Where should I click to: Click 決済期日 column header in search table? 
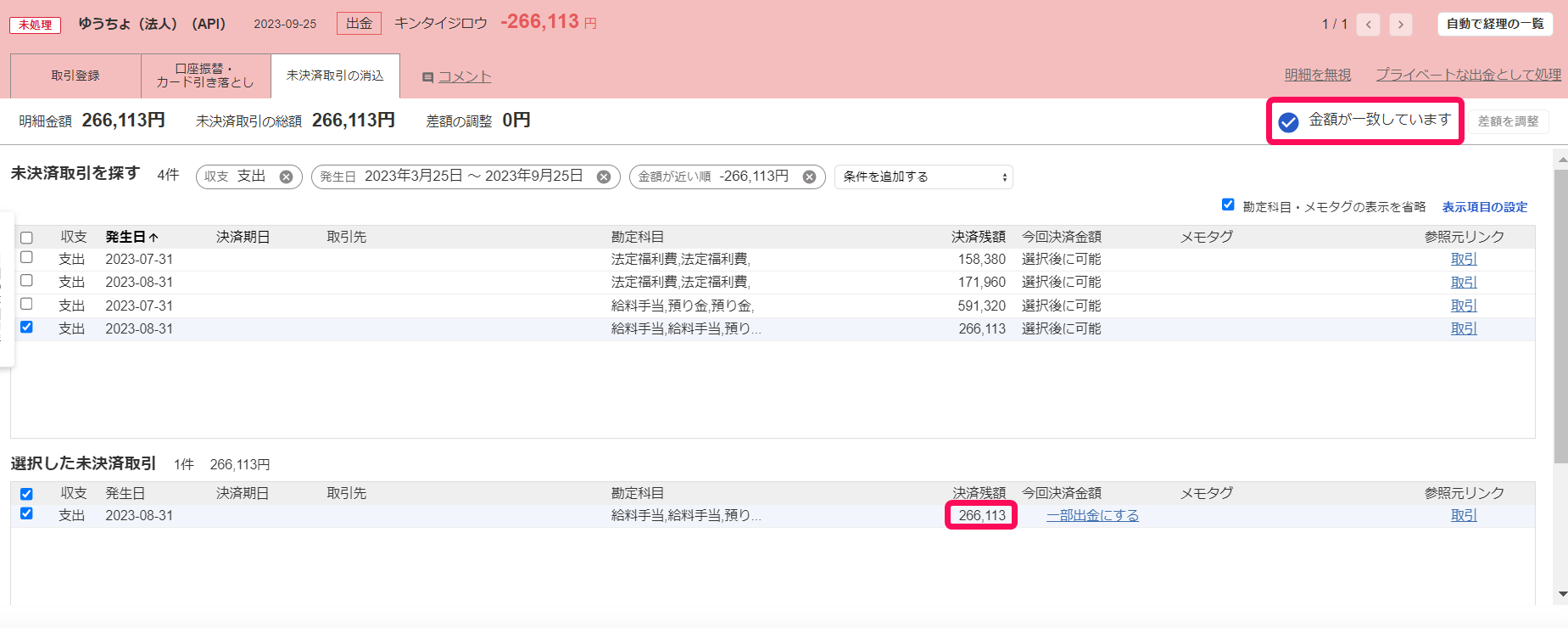(x=243, y=237)
